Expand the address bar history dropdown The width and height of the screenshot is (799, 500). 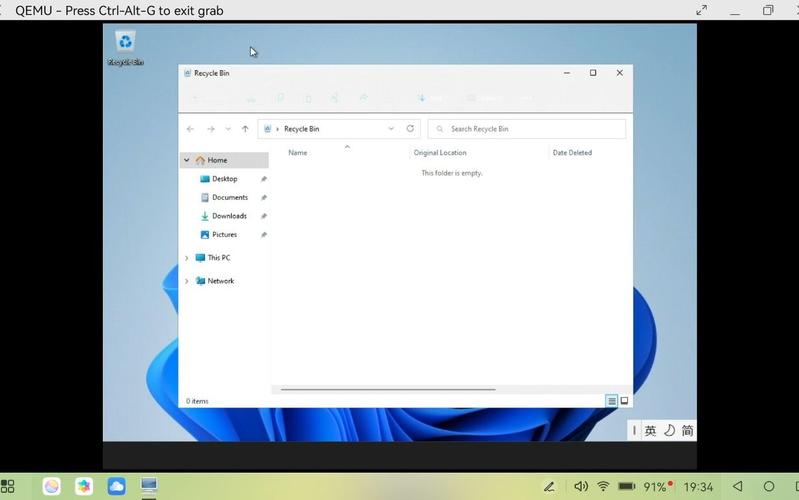391,128
